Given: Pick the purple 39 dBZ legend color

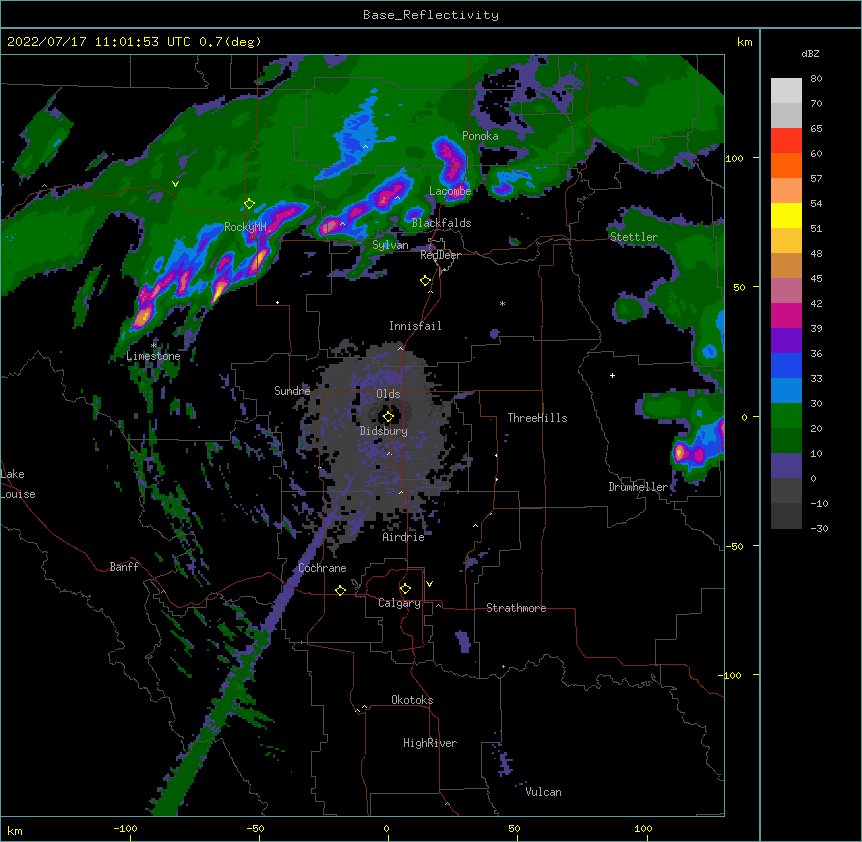Looking at the screenshot, I should click(x=786, y=341).
